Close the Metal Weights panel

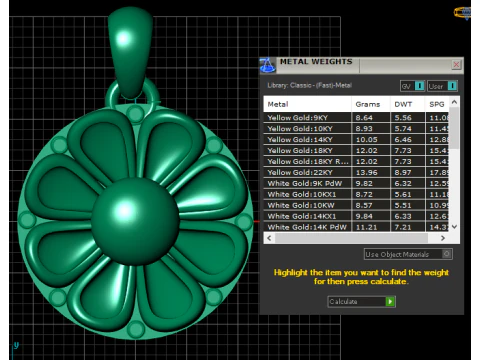point(456,64)
